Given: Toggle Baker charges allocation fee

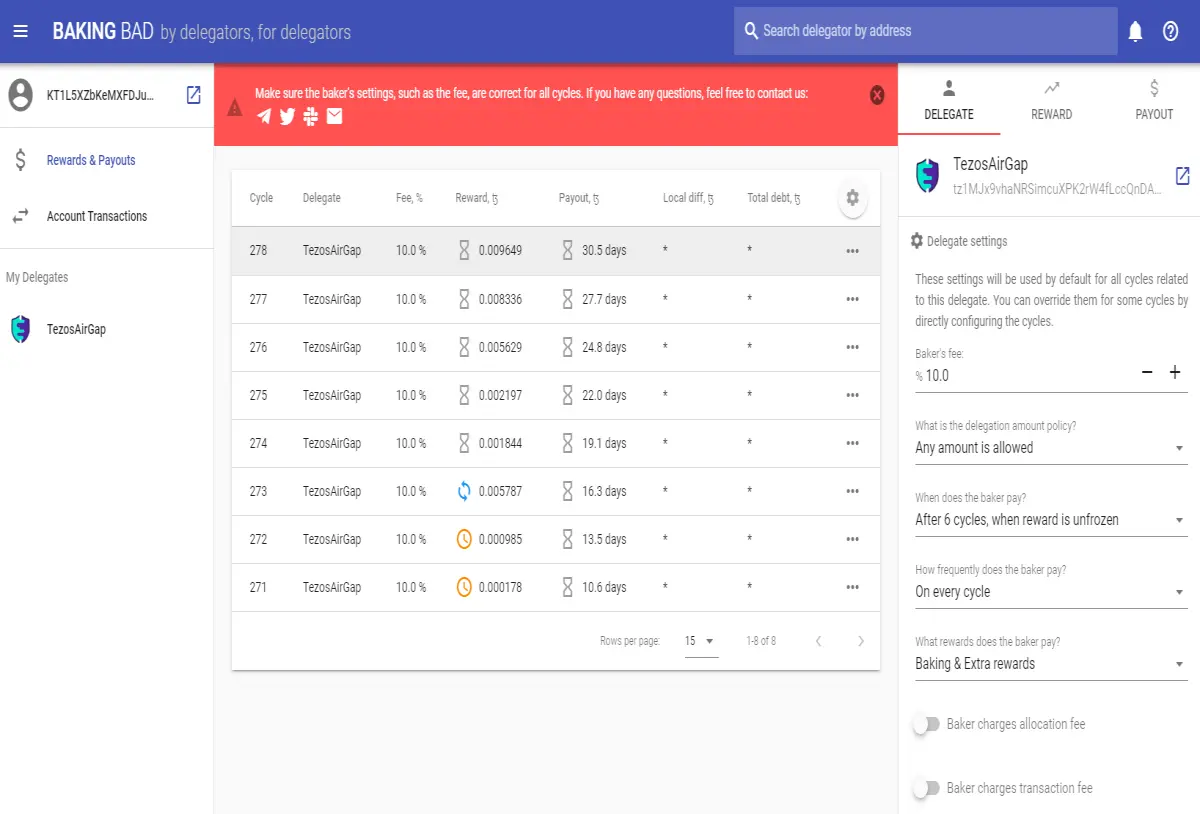Looking at the screenshot, I should point(927,724).
